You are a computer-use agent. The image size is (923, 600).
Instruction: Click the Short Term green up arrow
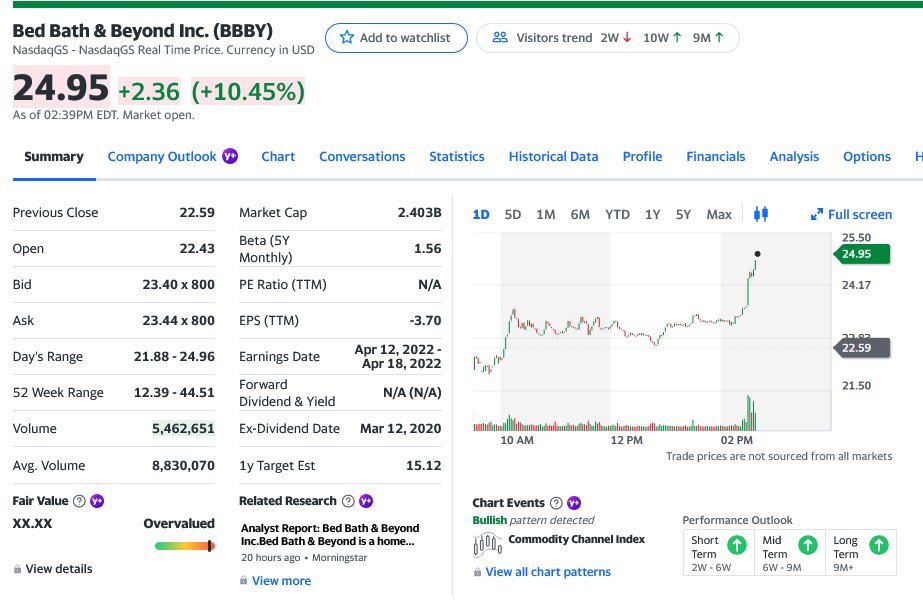pos(736,545)
